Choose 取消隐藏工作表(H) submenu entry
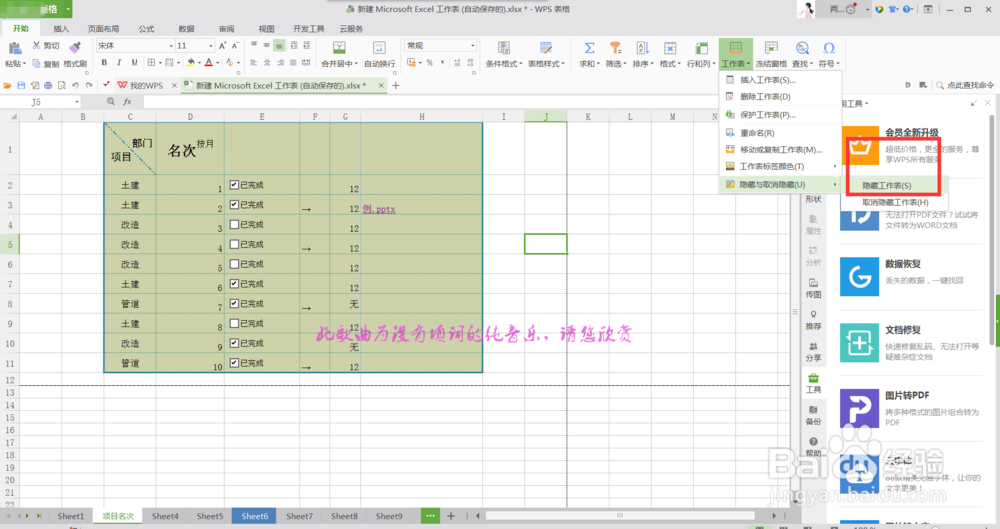Screen dimensions: 1000x529 click(895, 202)
